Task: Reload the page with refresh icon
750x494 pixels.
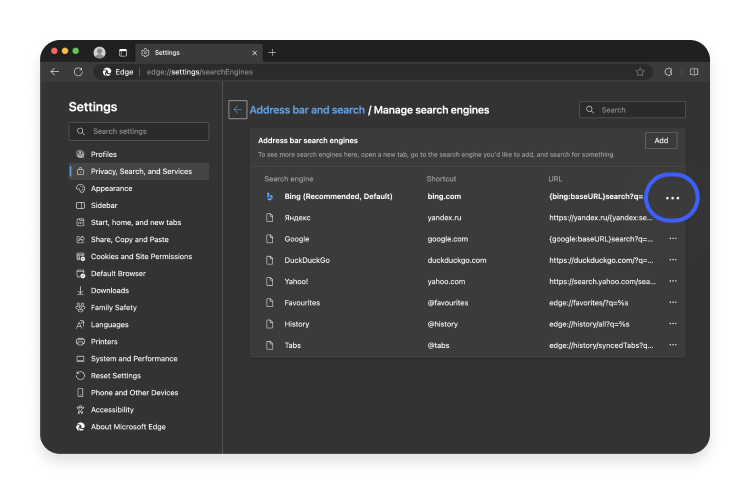Action: pos(78,72)
